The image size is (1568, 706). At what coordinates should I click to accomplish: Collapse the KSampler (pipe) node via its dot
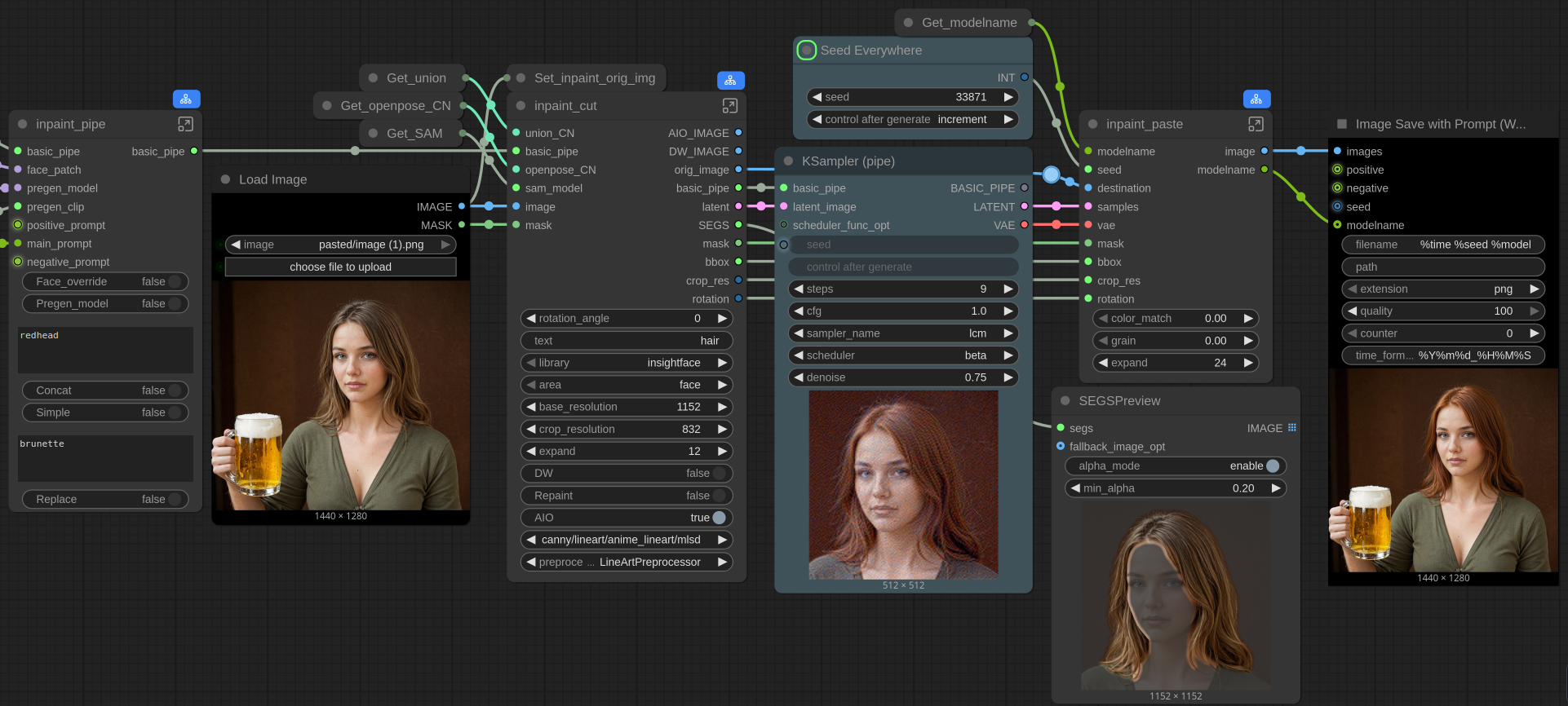788,161
